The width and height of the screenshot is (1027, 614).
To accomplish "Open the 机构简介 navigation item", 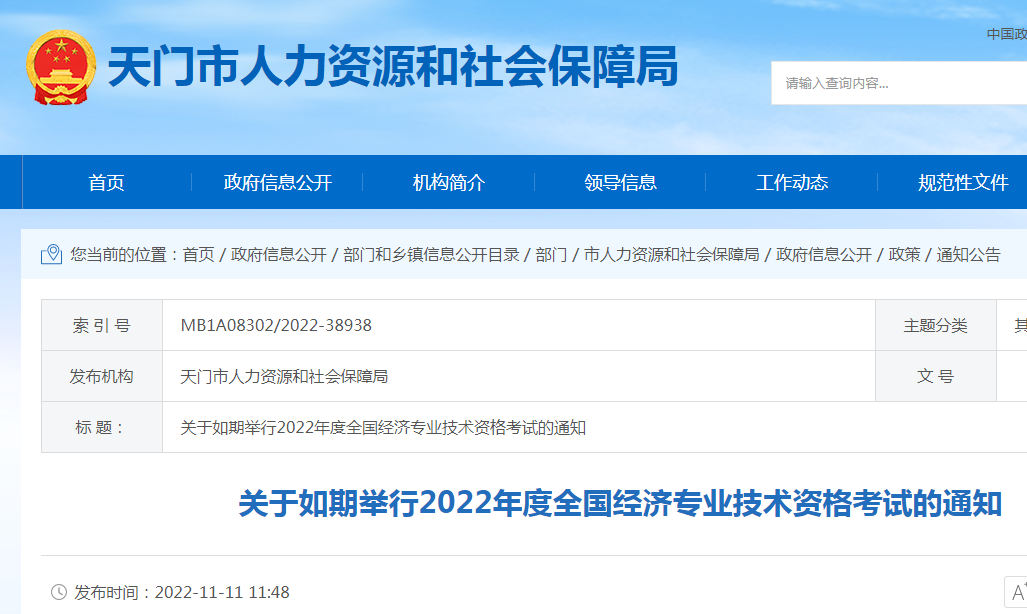I will [x=449, y=182].
